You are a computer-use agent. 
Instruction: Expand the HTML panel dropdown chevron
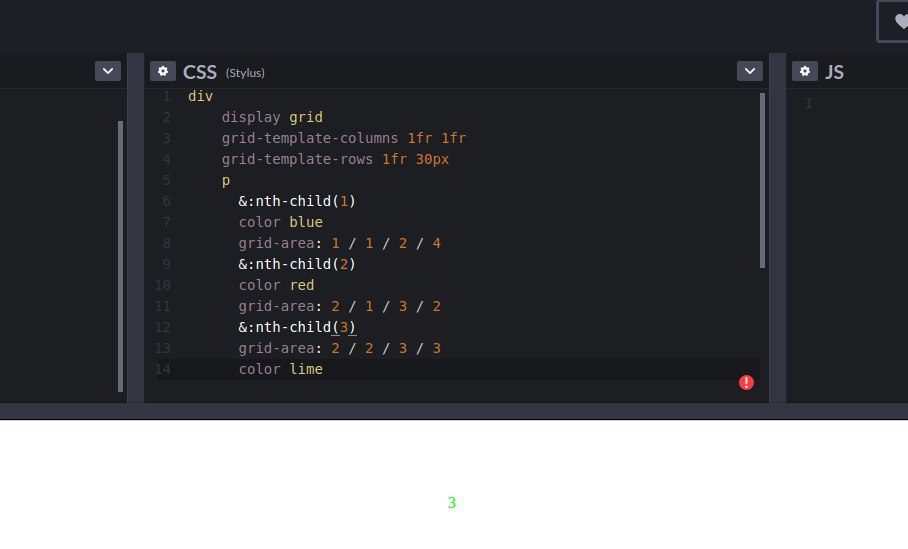pyautogui.click(x=108, y=71)
